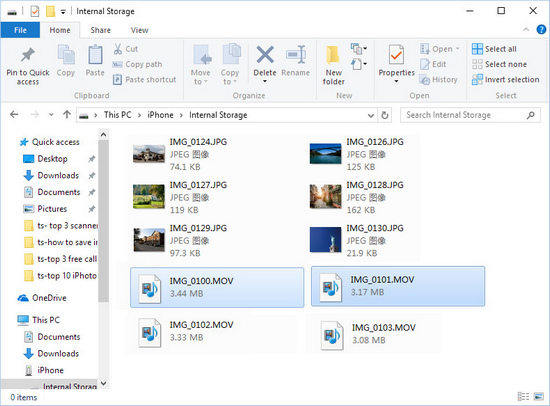Go up one folder level arrow
Viewport: 550px width, 406px height.
(x=67, y=114)
